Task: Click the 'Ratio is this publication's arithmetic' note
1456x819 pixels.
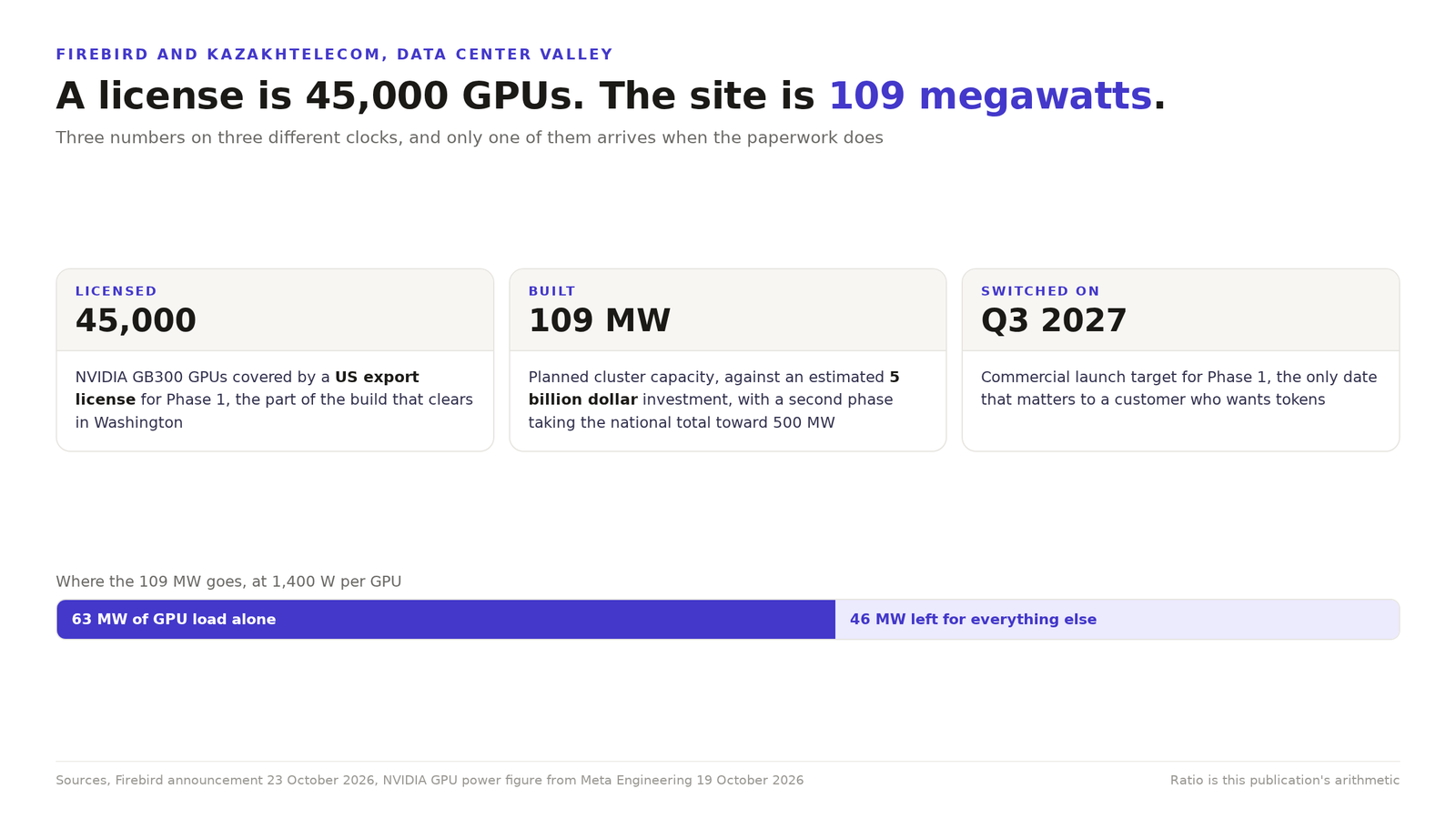Action: pyautogui.click(x=1285, y=781)
